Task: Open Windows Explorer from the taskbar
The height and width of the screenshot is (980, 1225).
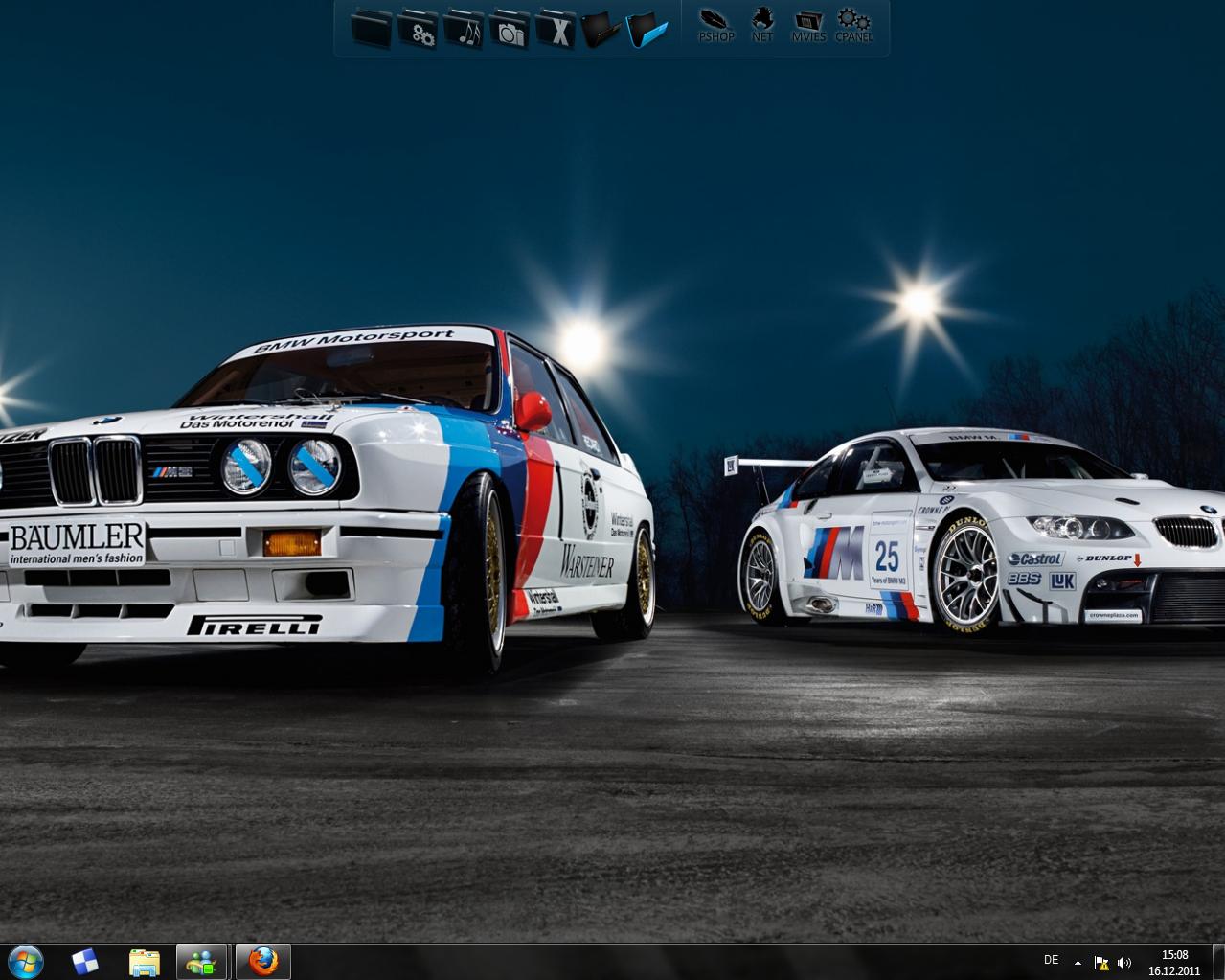Action: [x=144, y=962]
